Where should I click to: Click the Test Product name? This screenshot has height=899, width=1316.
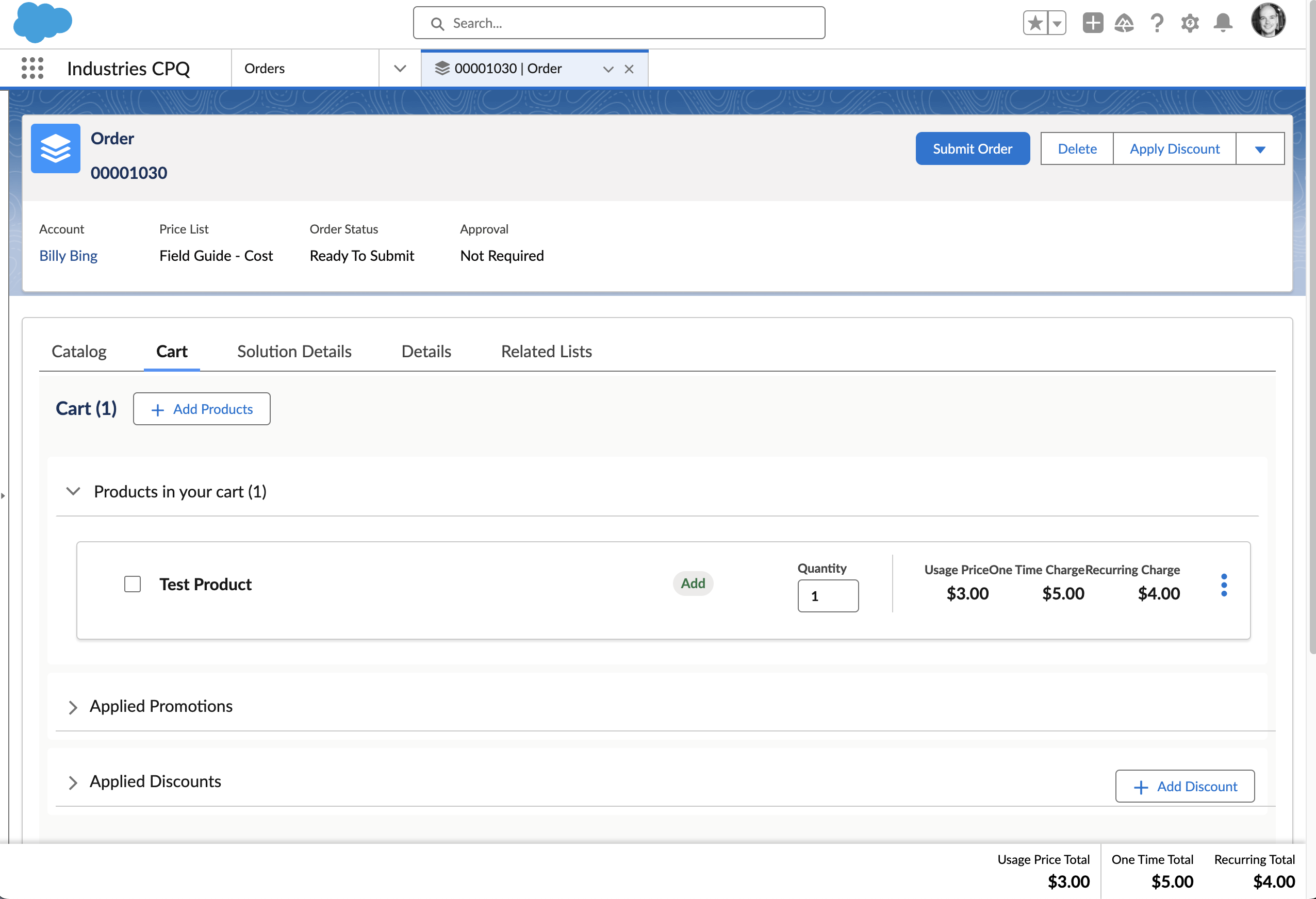pos(205,584)
